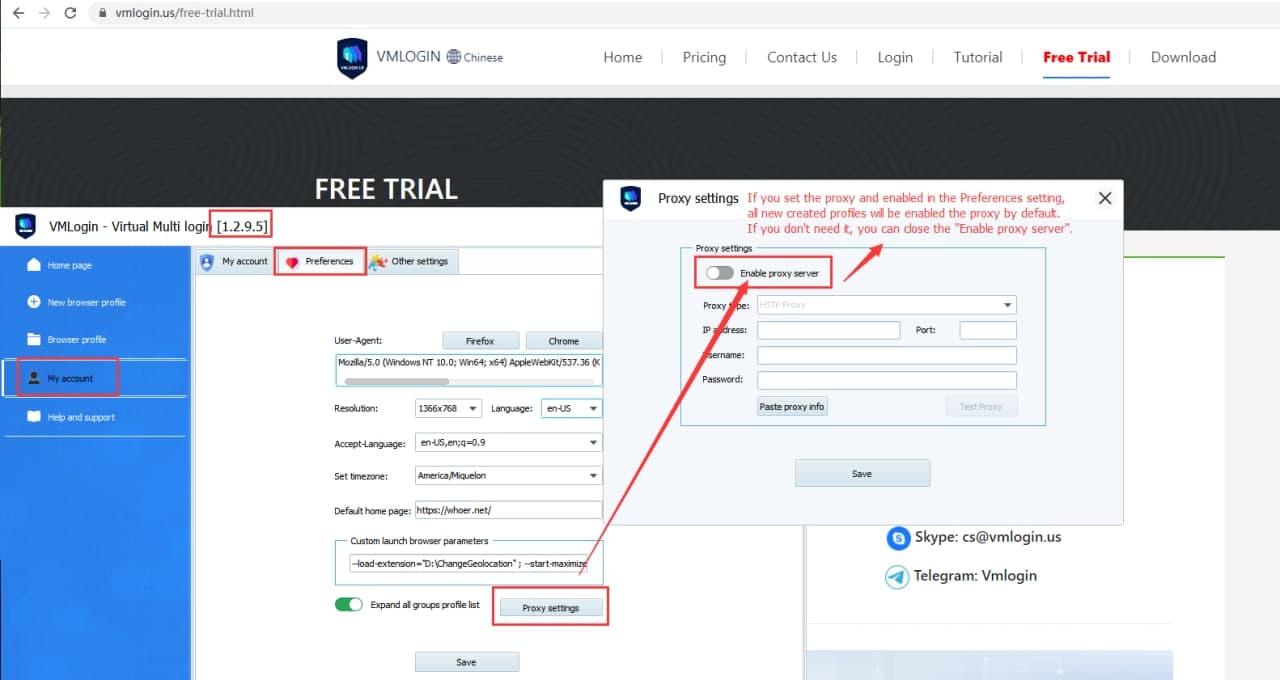
Task: Open the Pricing menu item
Action: [704, 57]
